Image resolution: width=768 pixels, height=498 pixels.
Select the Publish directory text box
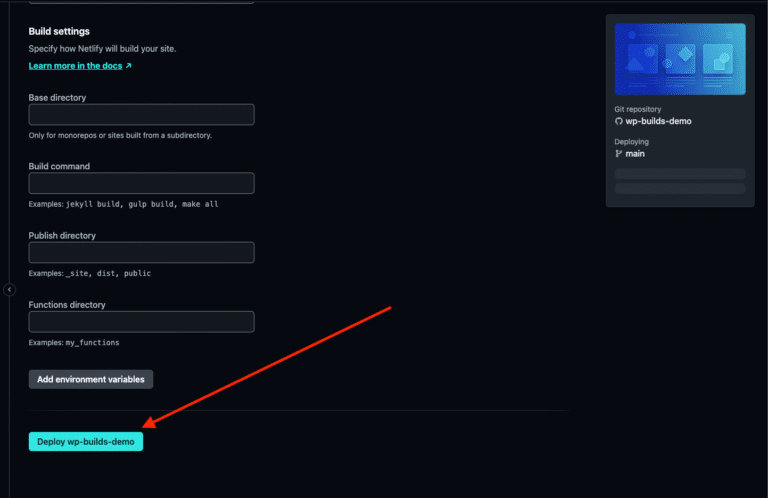pyautogui.click(x=142, y=253)
